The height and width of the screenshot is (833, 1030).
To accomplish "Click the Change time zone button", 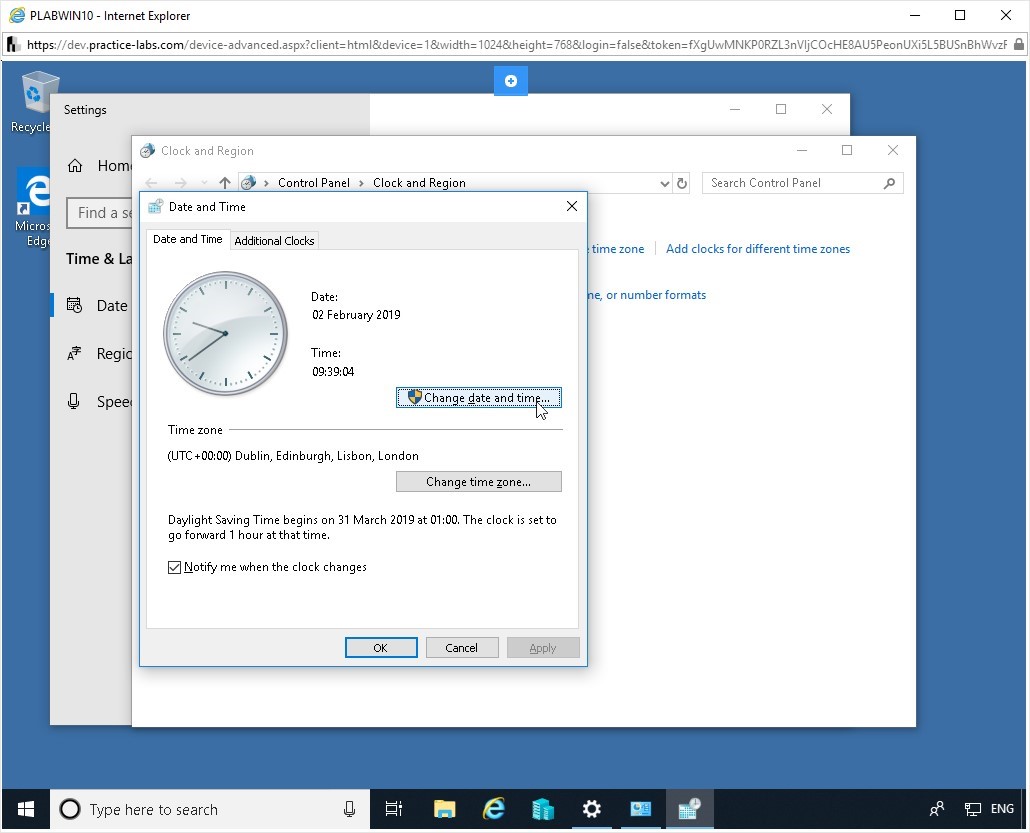I will click(x=478, y=482).
